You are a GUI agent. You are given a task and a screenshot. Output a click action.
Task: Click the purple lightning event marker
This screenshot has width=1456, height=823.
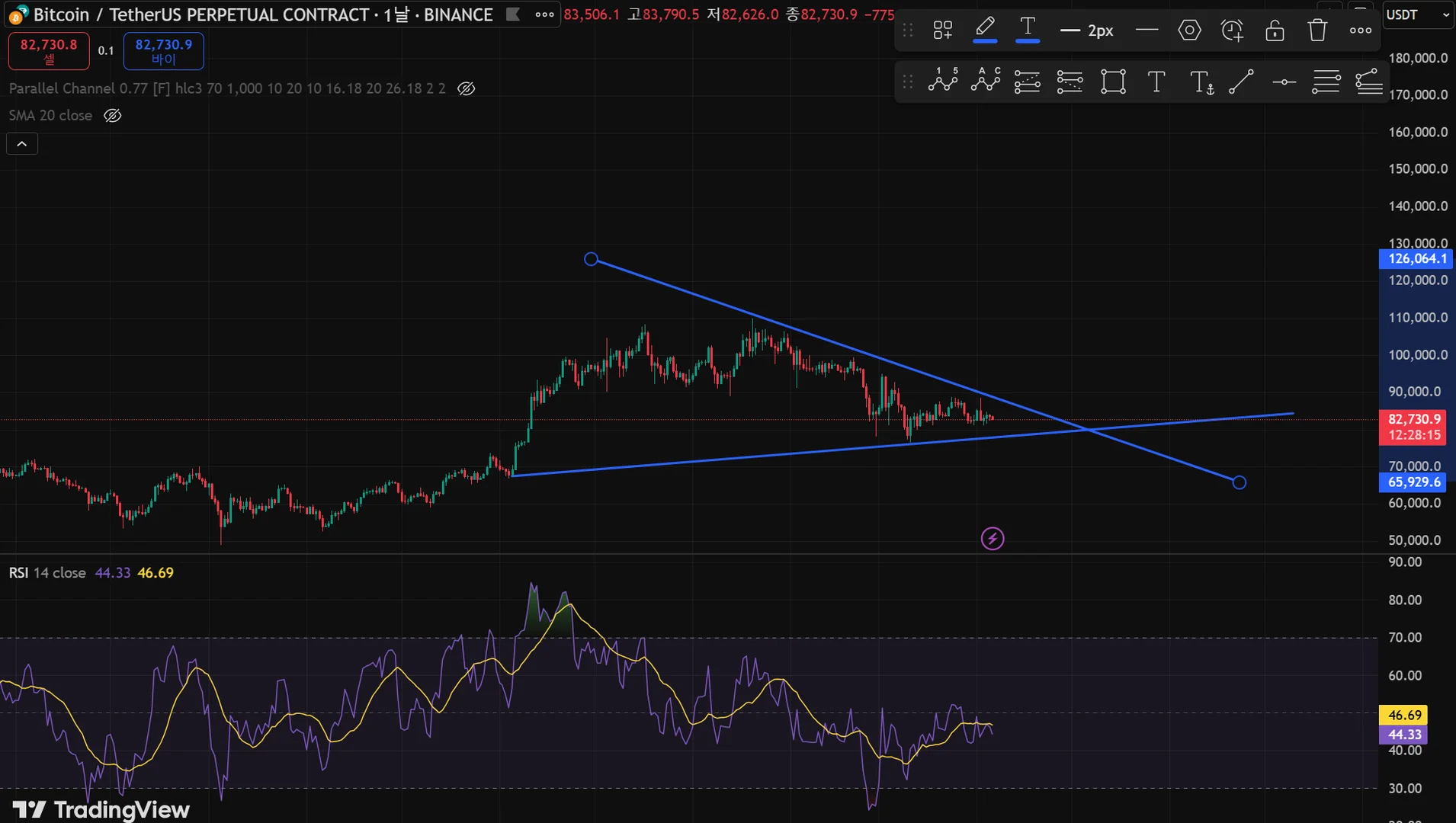tap(993, 539)
